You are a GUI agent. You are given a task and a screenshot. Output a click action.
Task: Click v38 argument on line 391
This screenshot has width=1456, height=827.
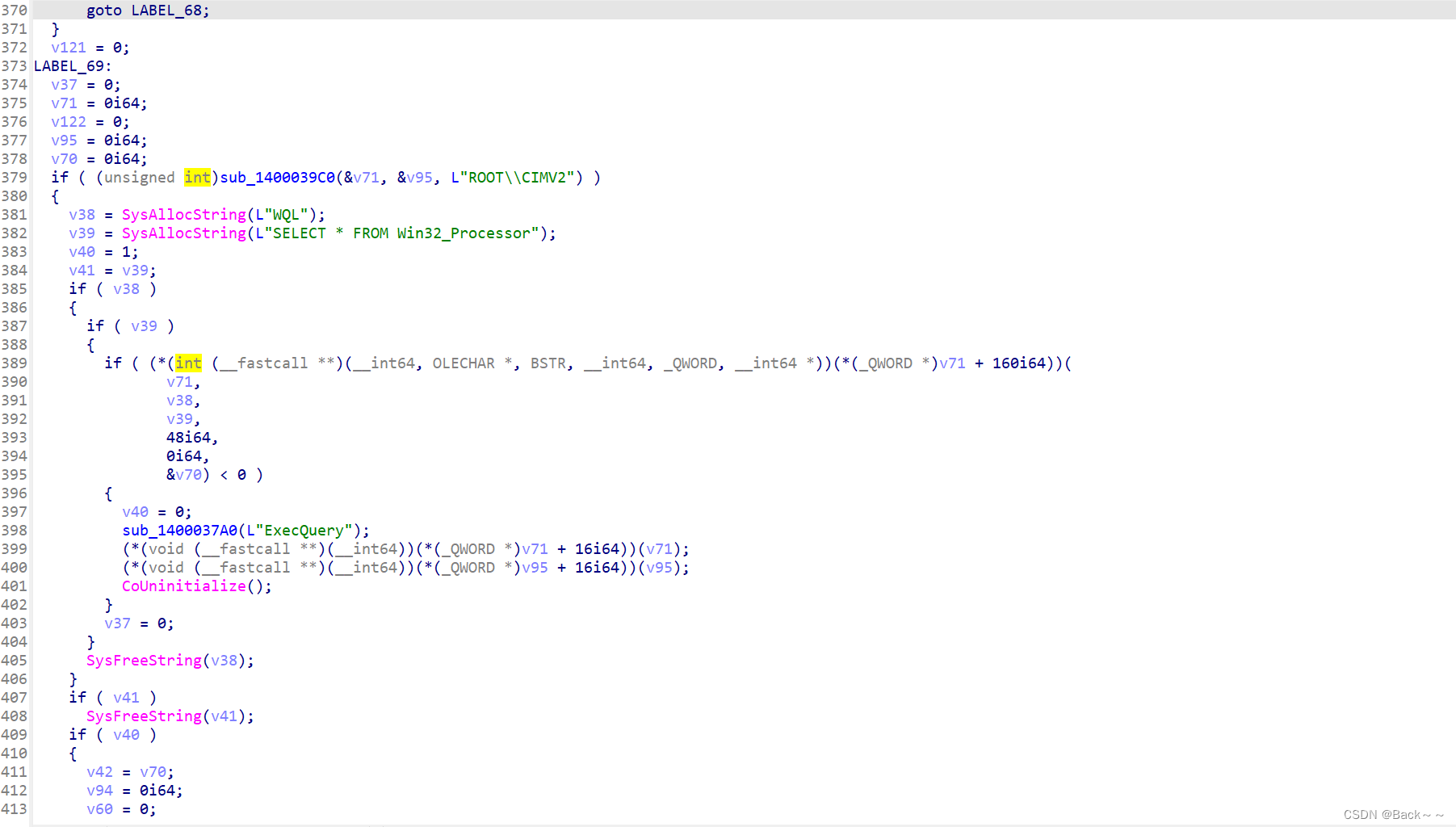180,401
